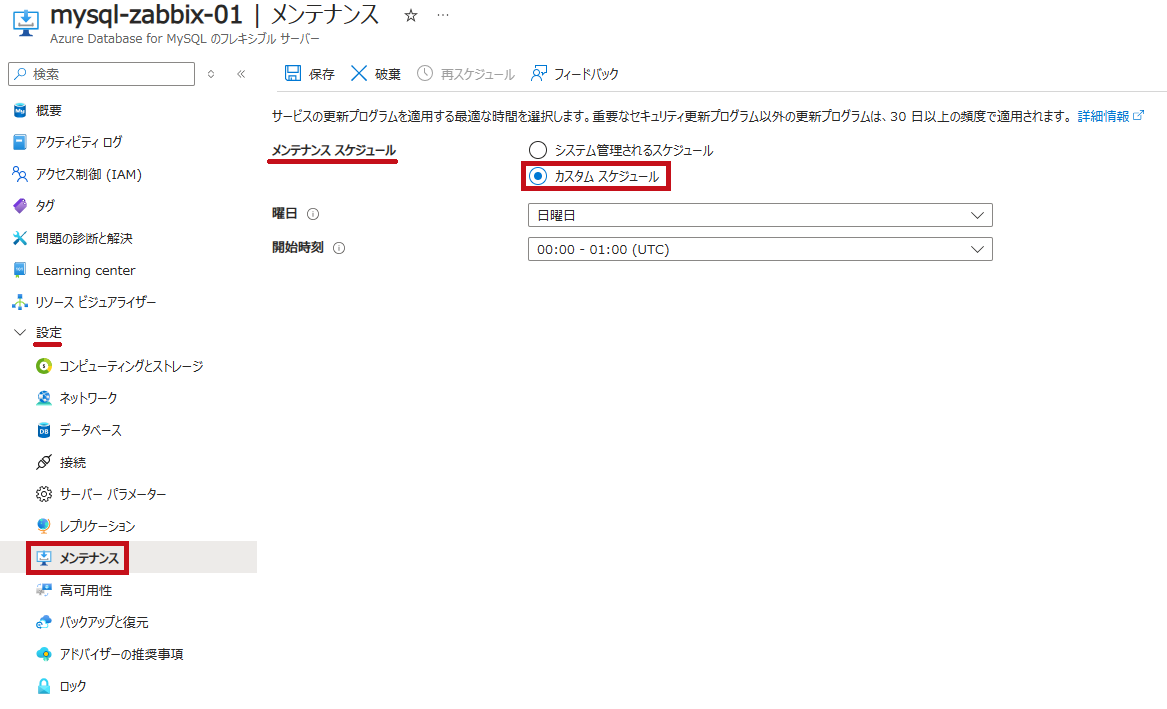Click the アクティビティ ログ icon
The image size is (1167, 709).
point(20,142)
